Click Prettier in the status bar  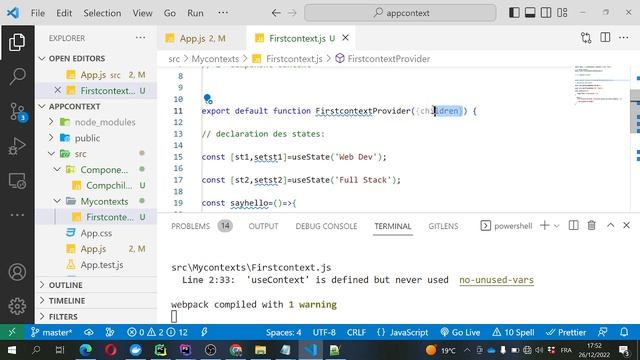[566, 332]
